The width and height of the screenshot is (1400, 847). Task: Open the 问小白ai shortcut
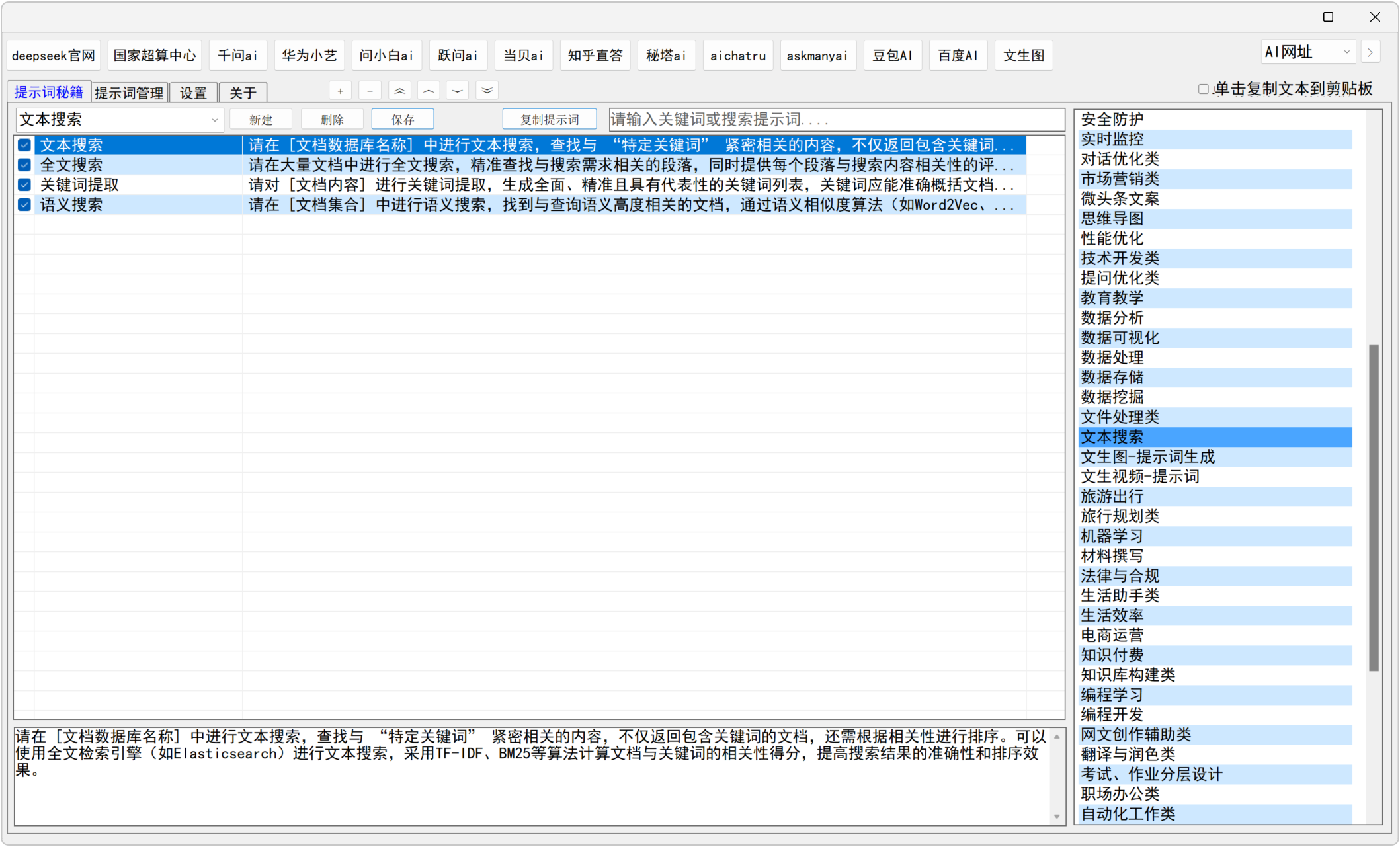tap(387, 56)
